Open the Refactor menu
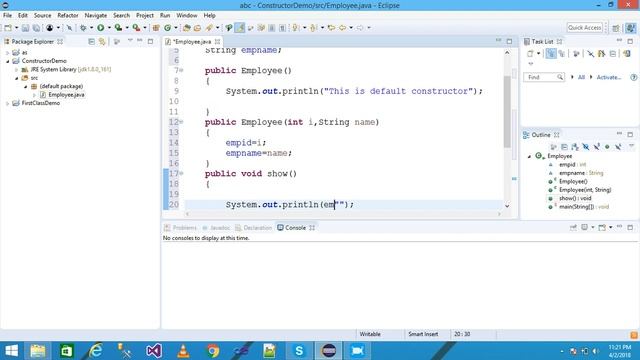This screenshot has height=360, width=640. click(68, 15)
